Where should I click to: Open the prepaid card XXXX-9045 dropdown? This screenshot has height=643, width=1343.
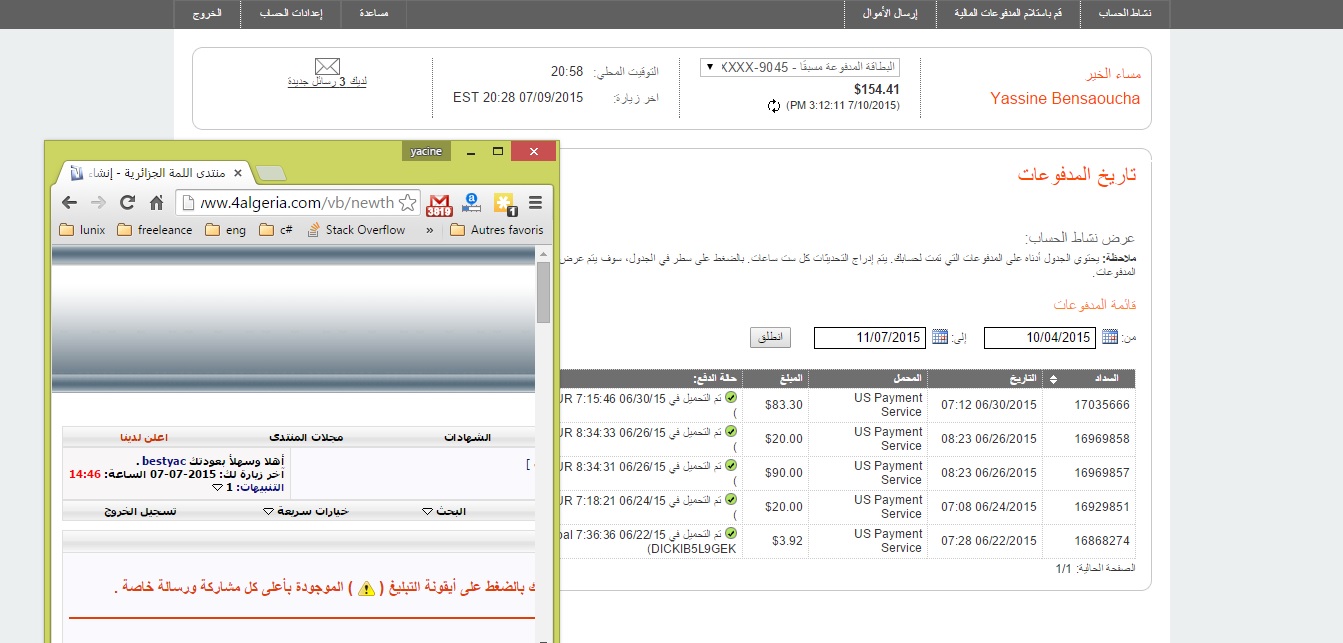point(800,68)
